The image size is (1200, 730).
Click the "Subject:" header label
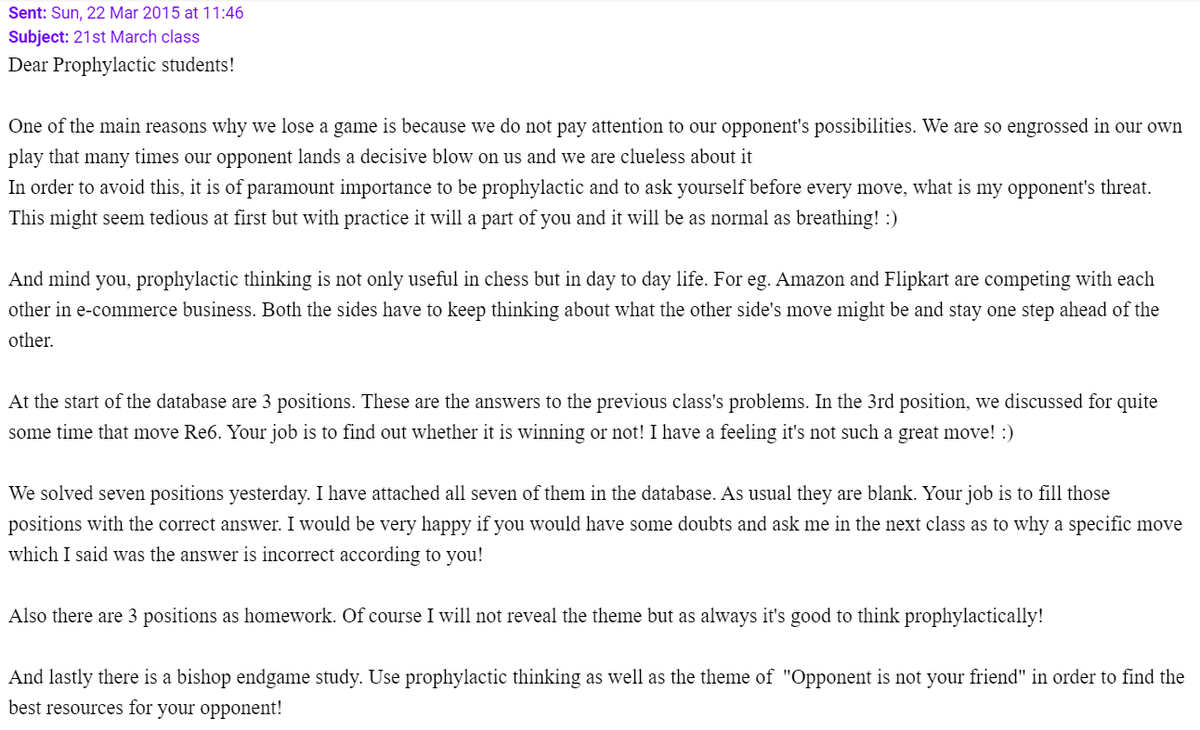coord(38,37)
